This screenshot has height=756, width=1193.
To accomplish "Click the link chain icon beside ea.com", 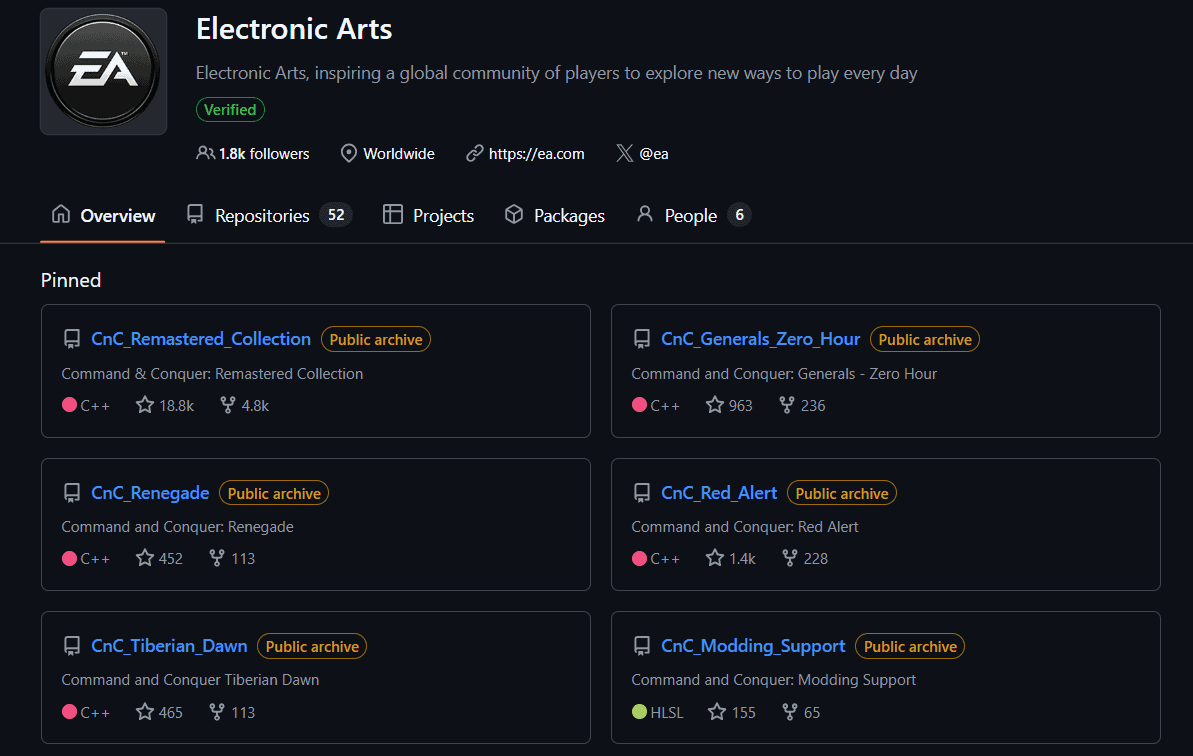I will 474,153.
